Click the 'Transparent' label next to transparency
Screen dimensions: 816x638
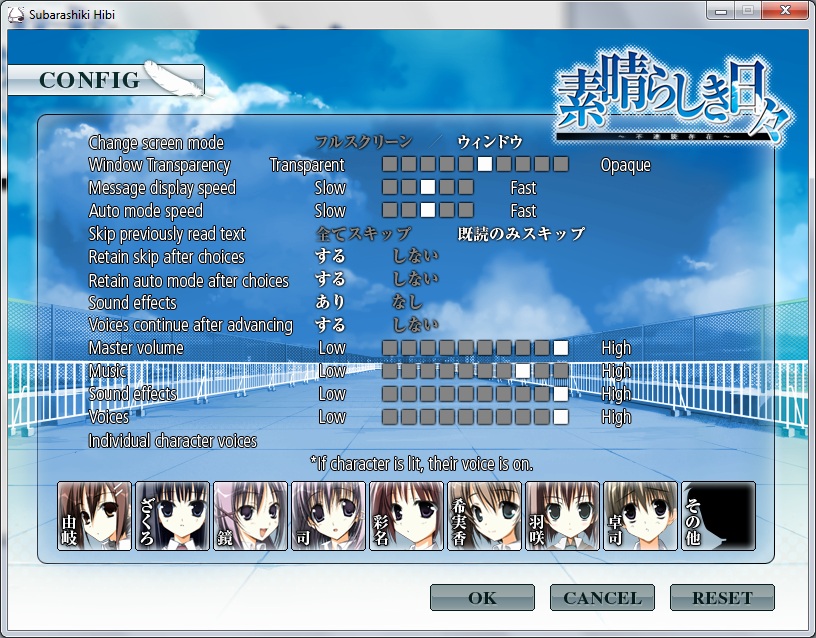pyautogui.click(x=307, y=164)
